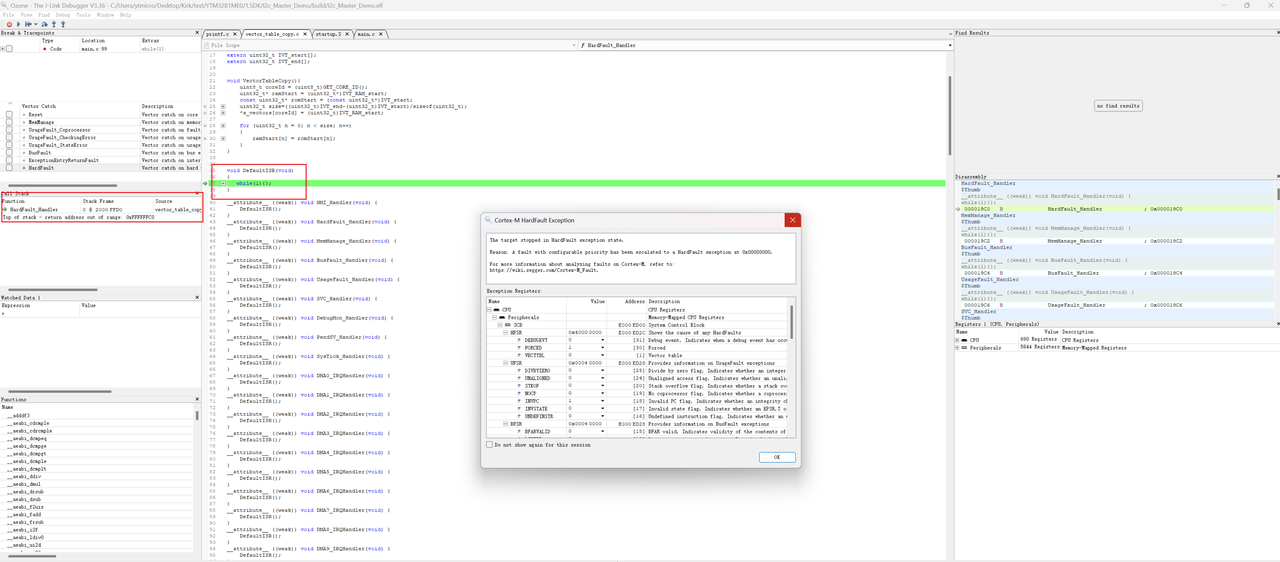Screen dimensions: 1280x562
Task: Check 'Do not show again for this session'
Action: click(489, 445)
